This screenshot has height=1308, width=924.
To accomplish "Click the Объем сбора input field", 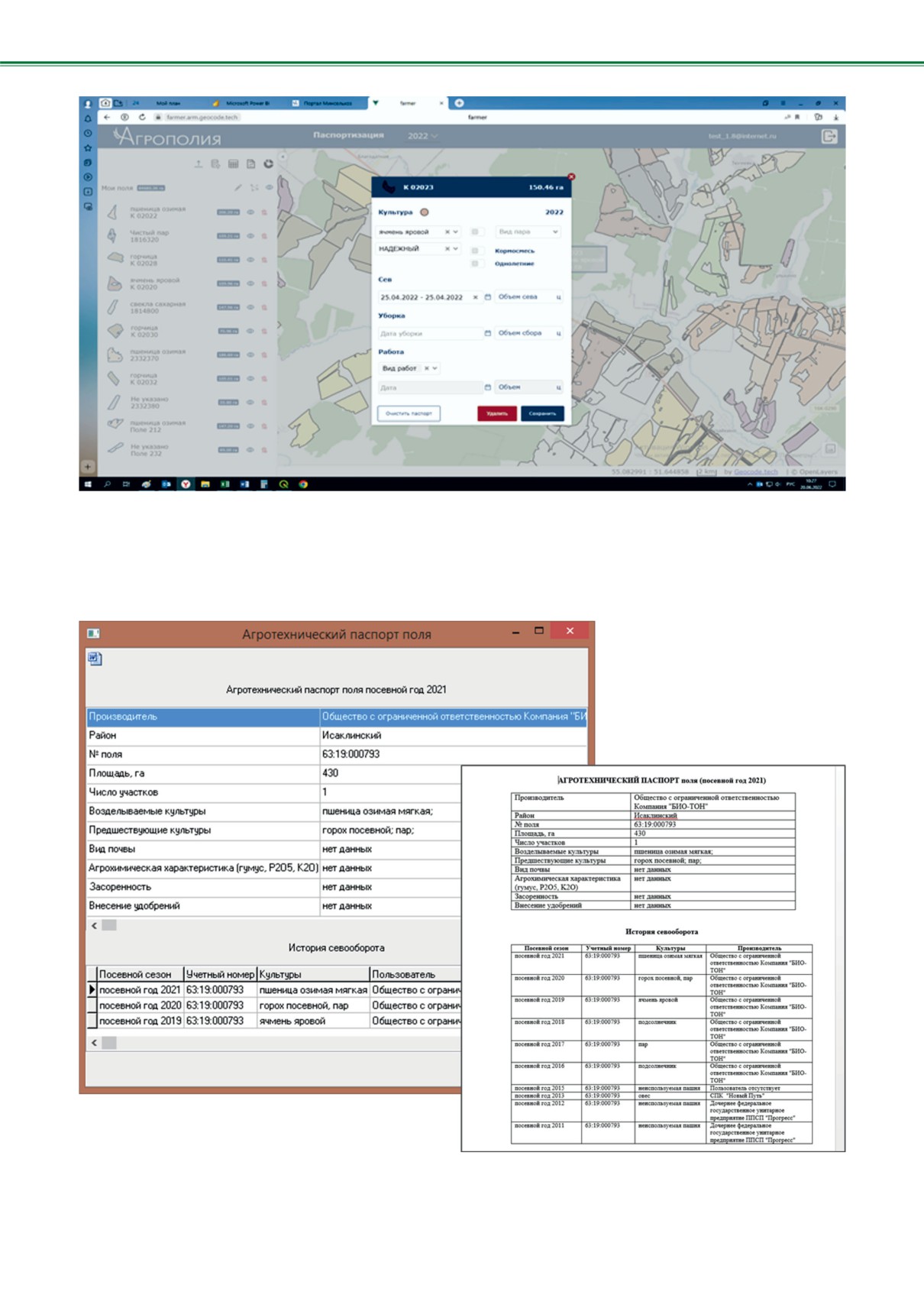I will coord(529,333).
